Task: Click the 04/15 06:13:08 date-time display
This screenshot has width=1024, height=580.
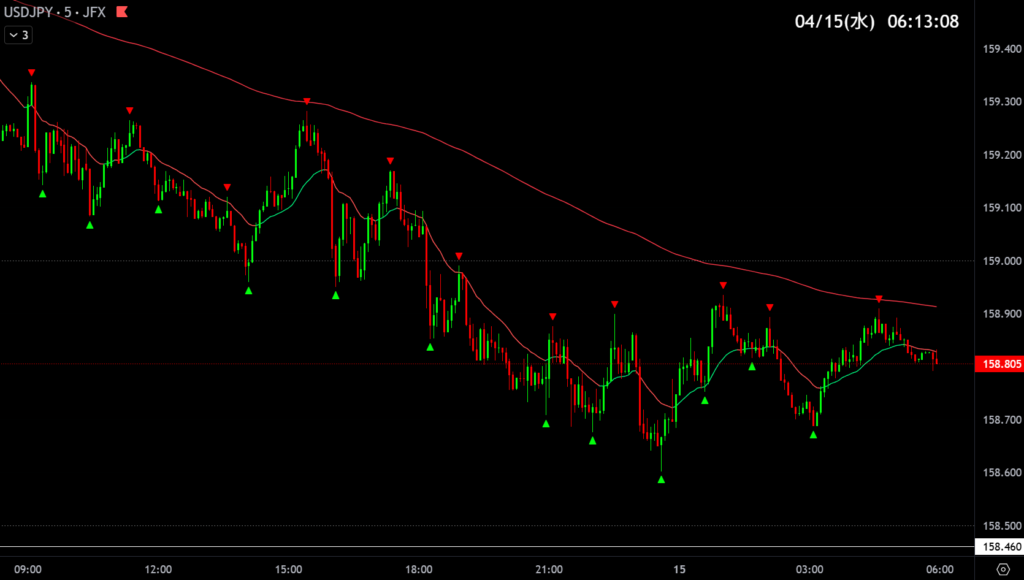Action: coord(877,21)
